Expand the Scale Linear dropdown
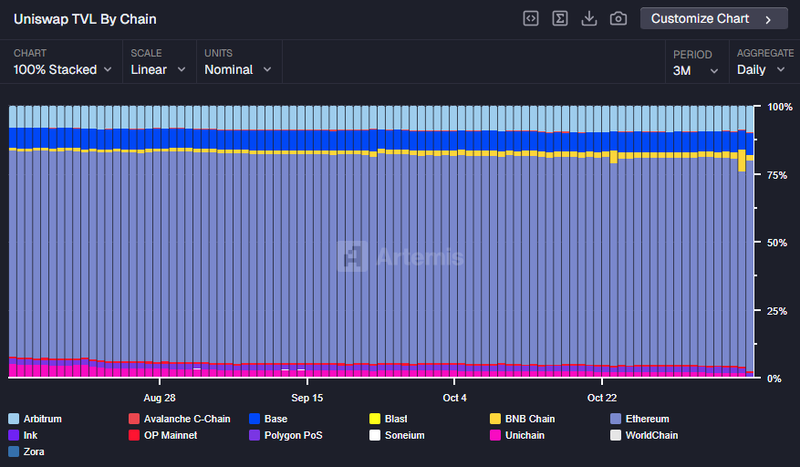 (158, 69)
